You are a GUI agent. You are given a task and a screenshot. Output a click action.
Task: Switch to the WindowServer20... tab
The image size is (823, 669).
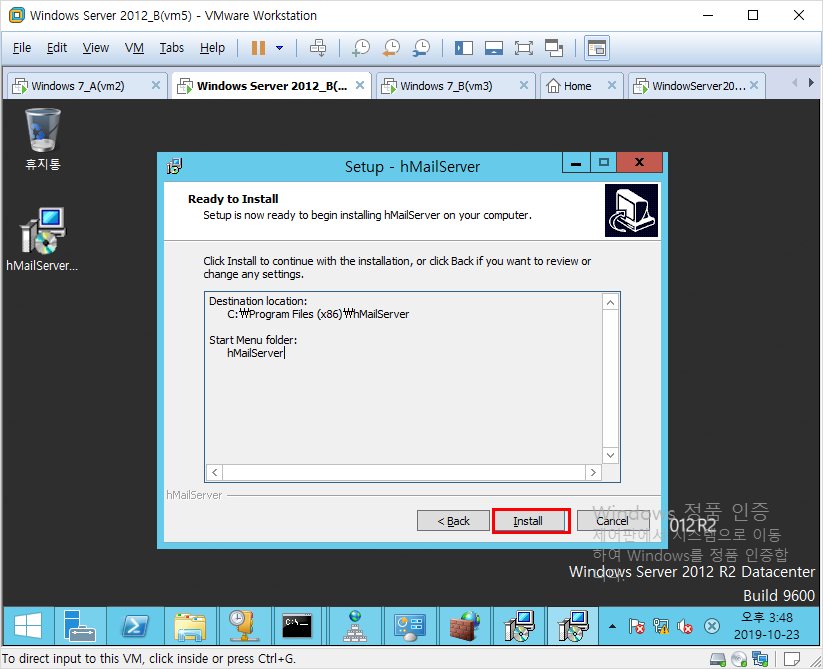click(x=697, y=86)
